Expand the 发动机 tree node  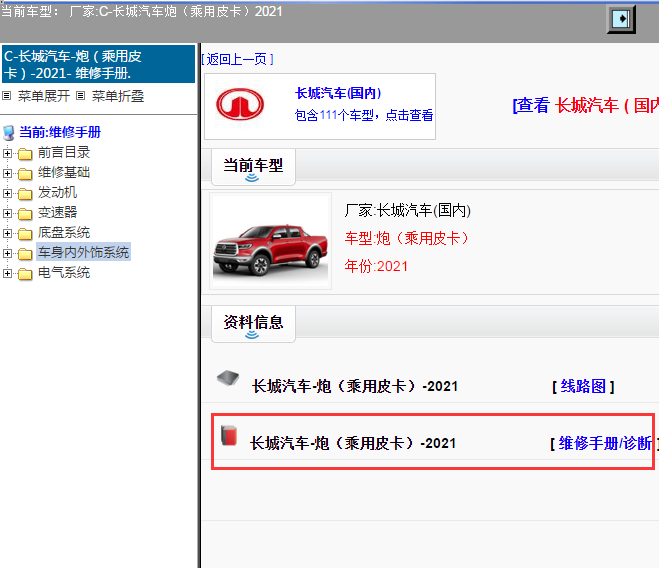click(7, 193)
